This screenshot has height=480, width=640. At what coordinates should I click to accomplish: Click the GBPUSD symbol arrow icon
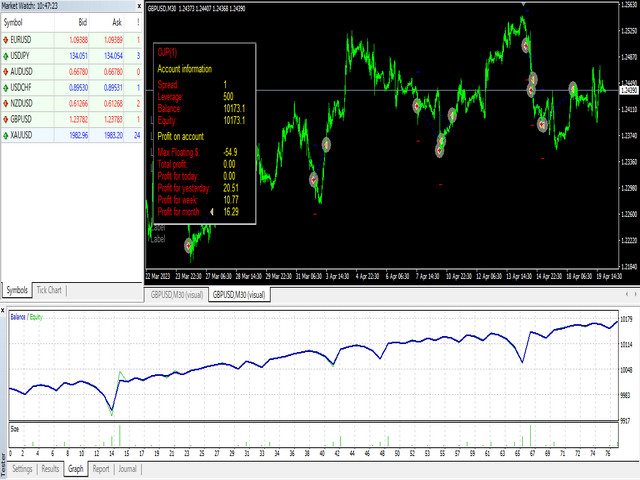coord(6,120)
